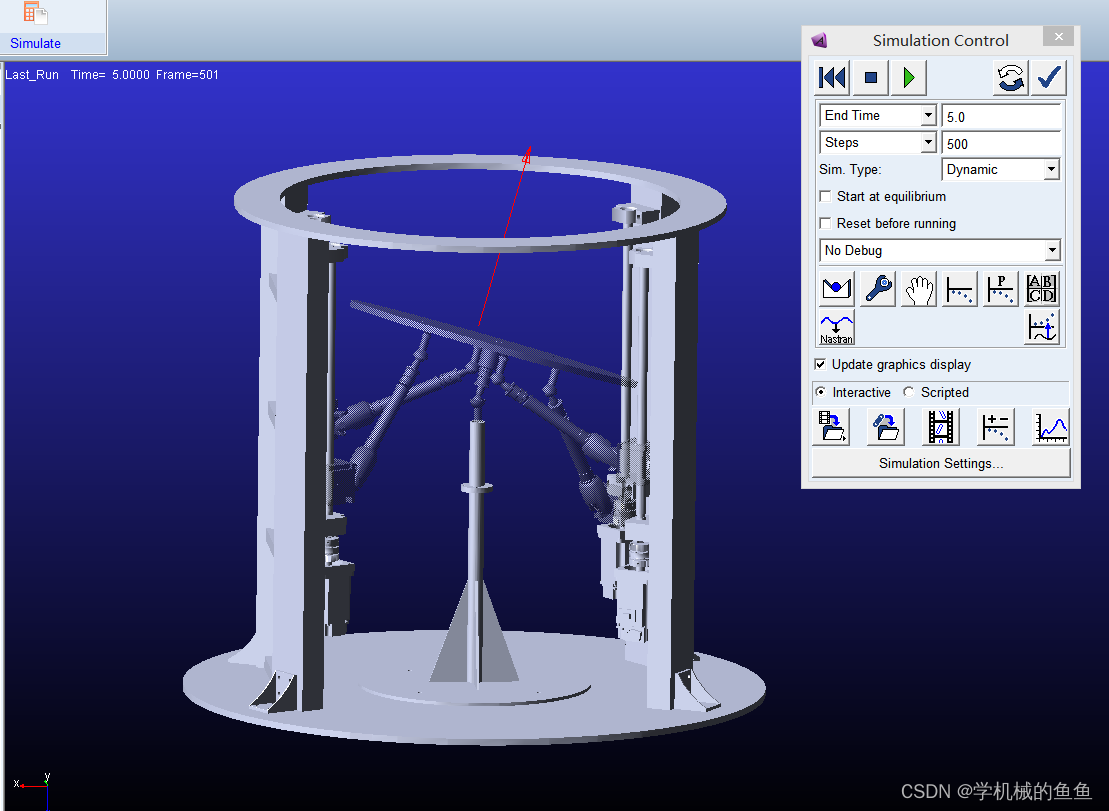The height and width of the screenshot is (811, 1109).
Task: Select the hand drag icon
Action: [x=919, y=290]
